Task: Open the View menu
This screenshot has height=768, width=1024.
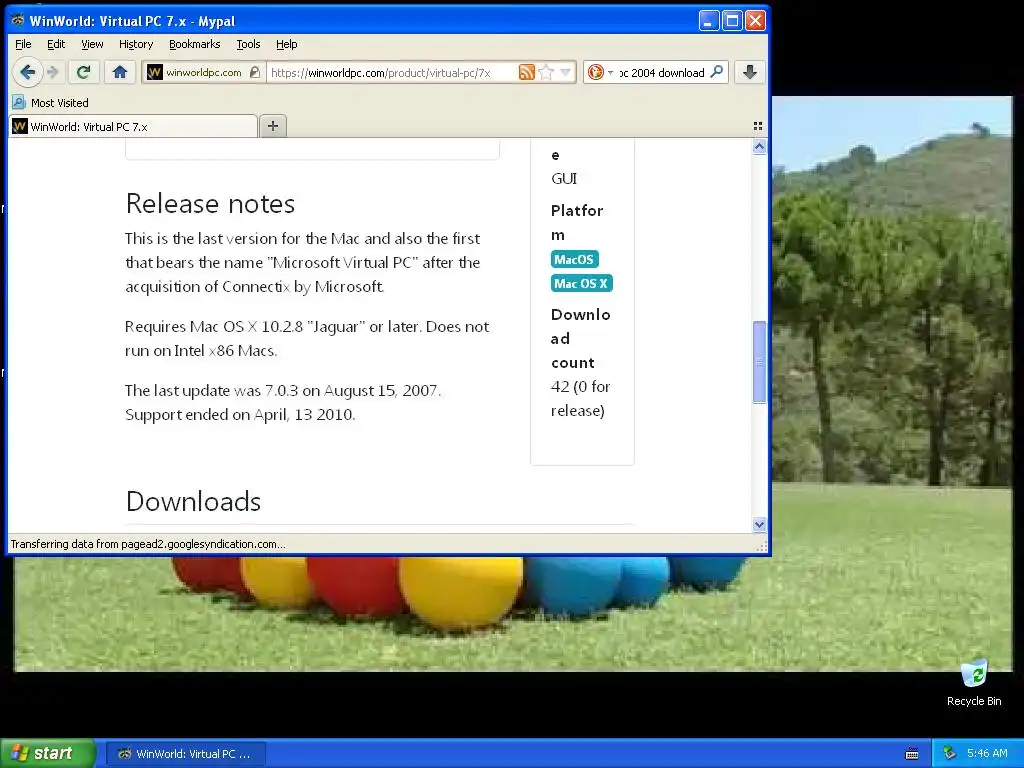Action: (x=92, y=44)
